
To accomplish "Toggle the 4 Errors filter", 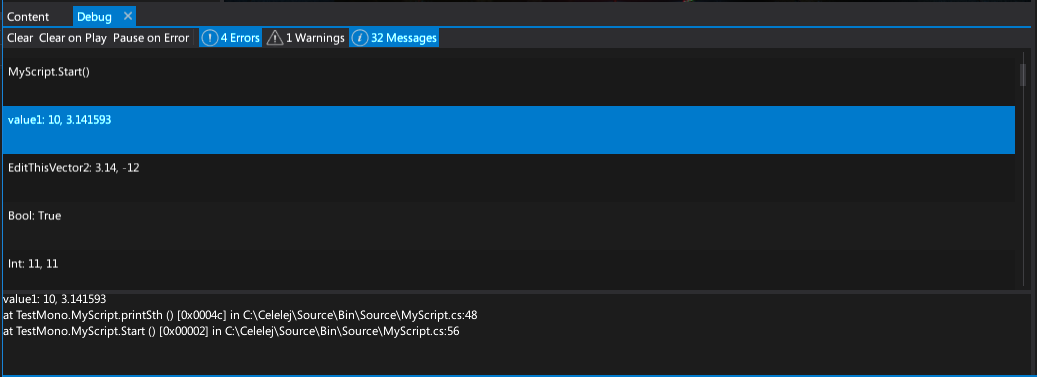I will 230,38.
